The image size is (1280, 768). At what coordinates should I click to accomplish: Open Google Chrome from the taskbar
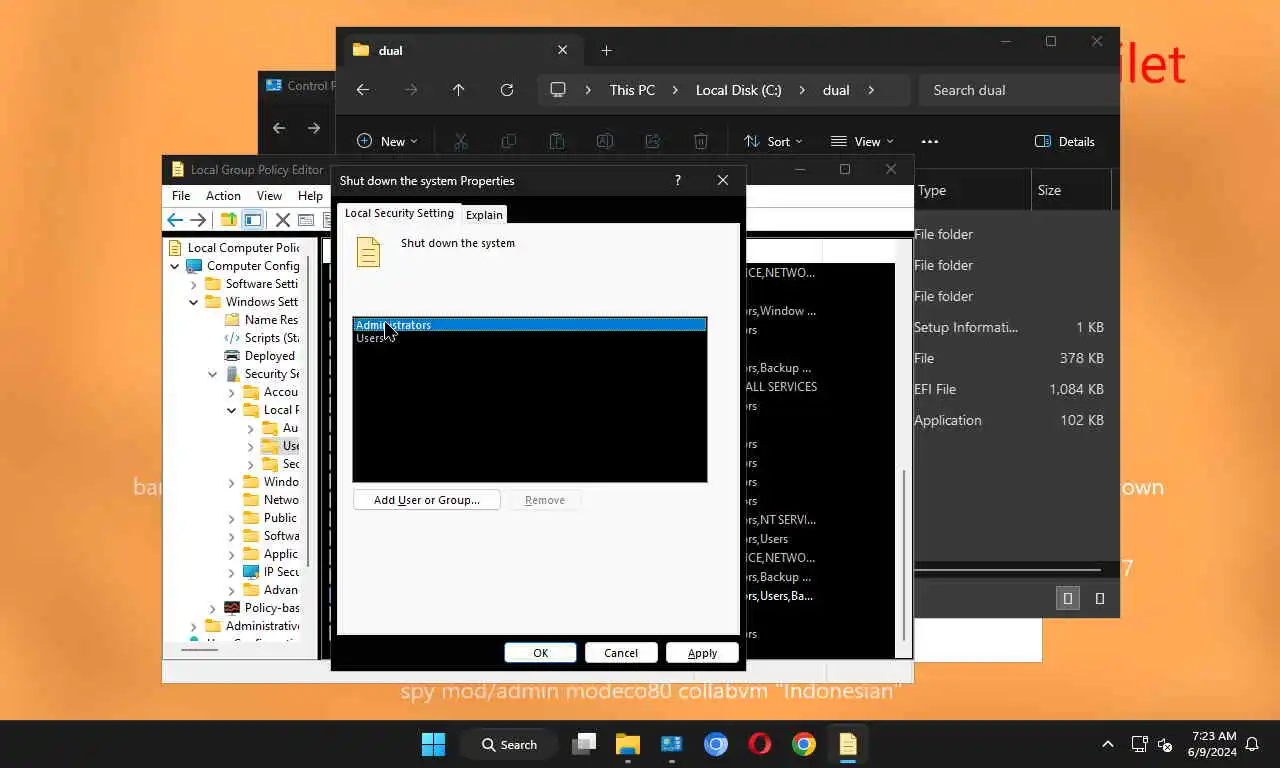[x=804, y=744]
